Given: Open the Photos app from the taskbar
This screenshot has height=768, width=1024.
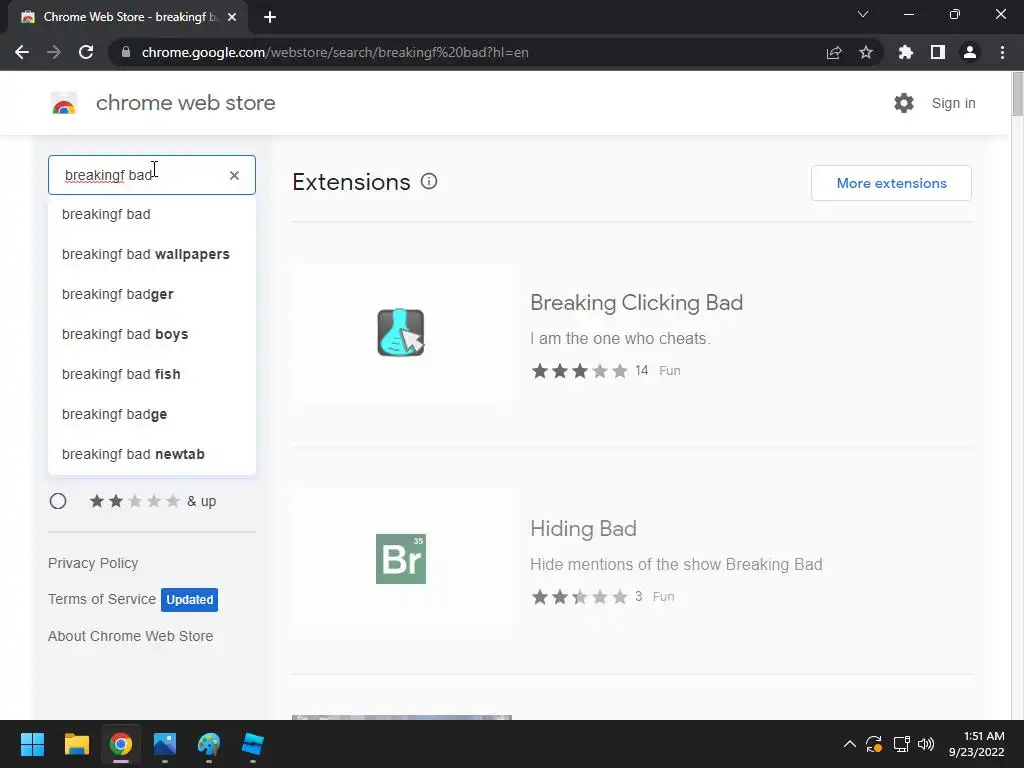Looking at the screenshot, I should (x=165, y=744).
